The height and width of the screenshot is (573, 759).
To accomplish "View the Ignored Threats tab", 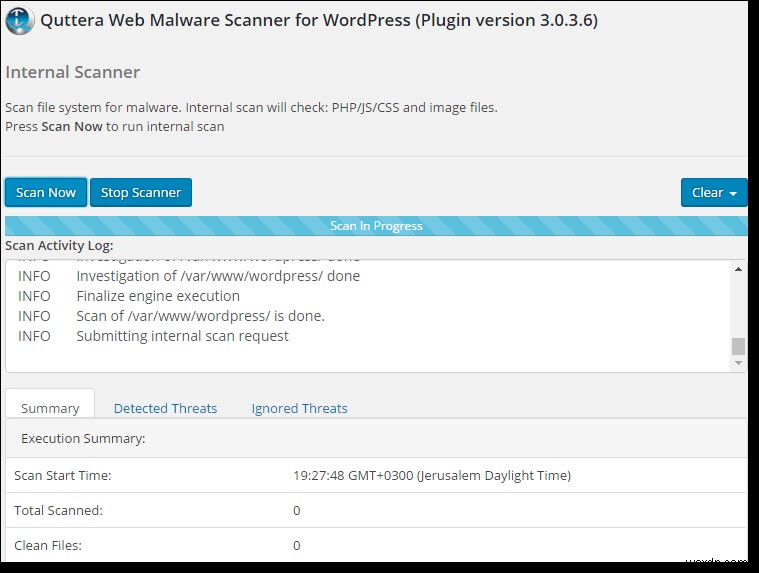I will [299, 408].
